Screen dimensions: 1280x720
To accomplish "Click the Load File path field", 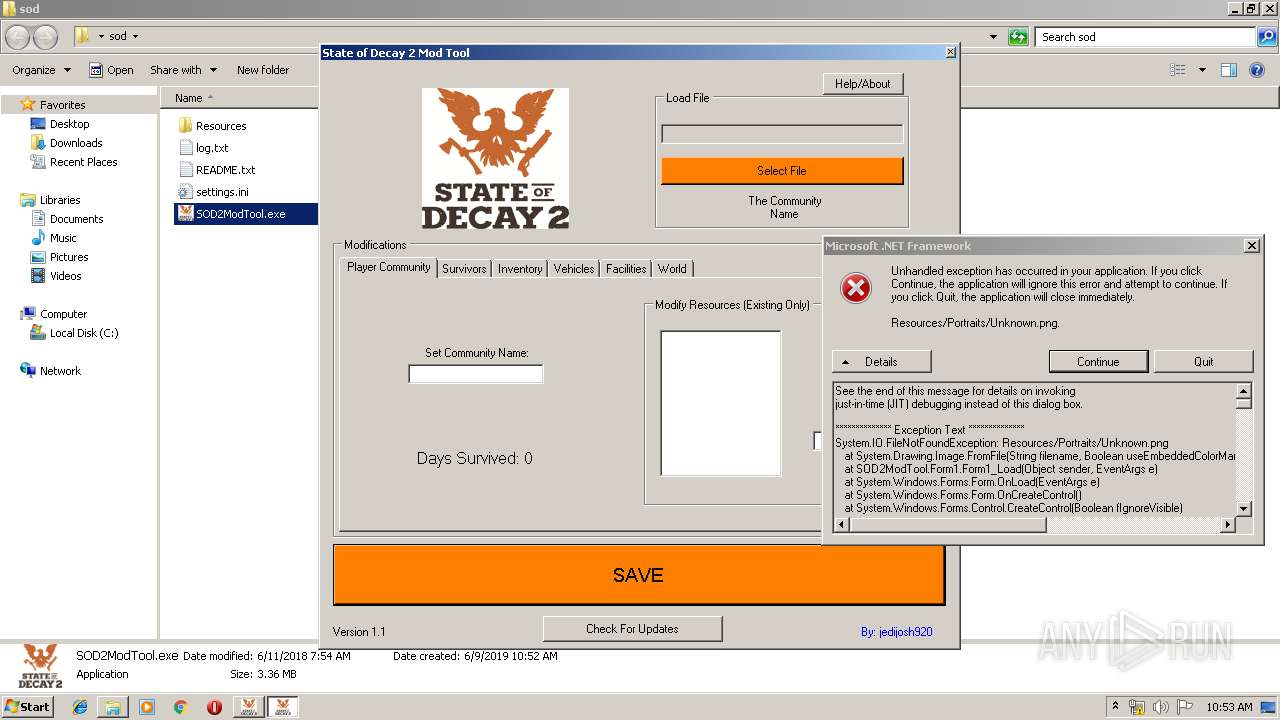I will tap(782, 134).
